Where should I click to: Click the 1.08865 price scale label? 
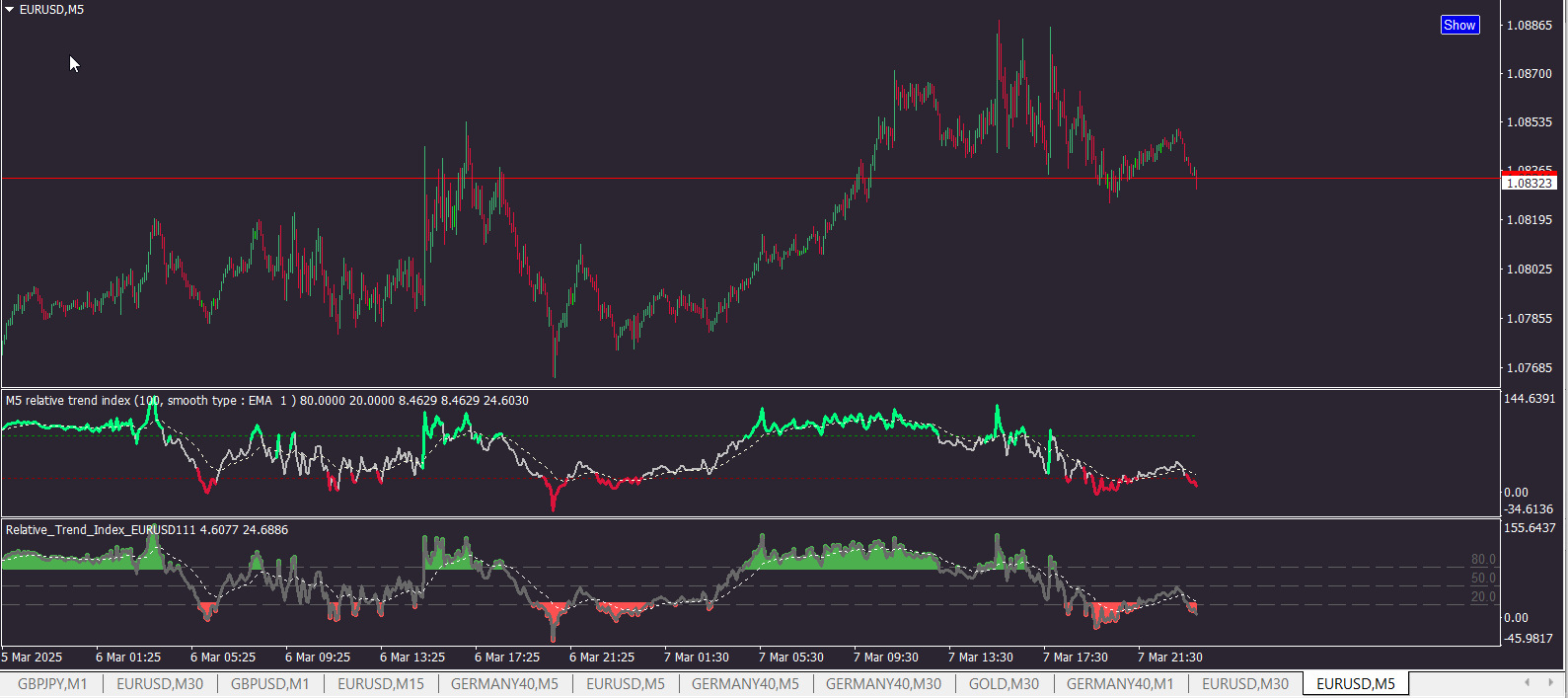click(1529, 26)
